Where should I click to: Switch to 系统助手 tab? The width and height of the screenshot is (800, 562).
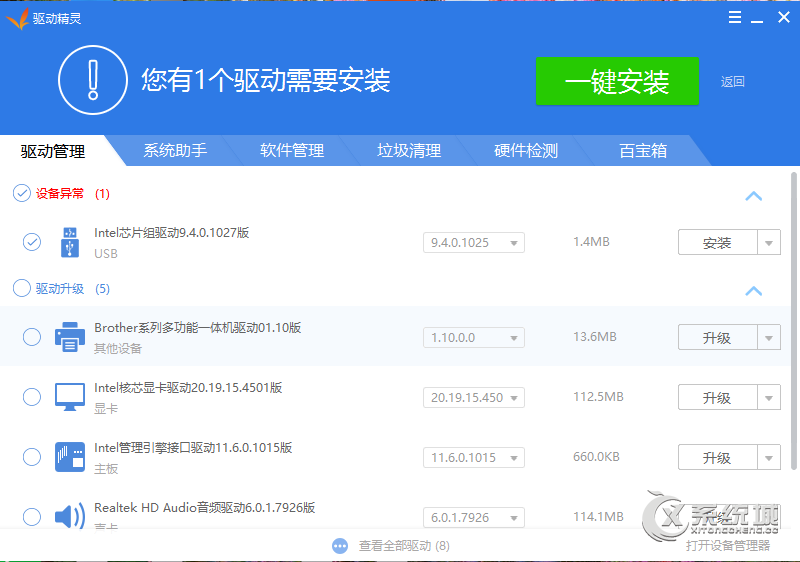[x=175, y=150]
